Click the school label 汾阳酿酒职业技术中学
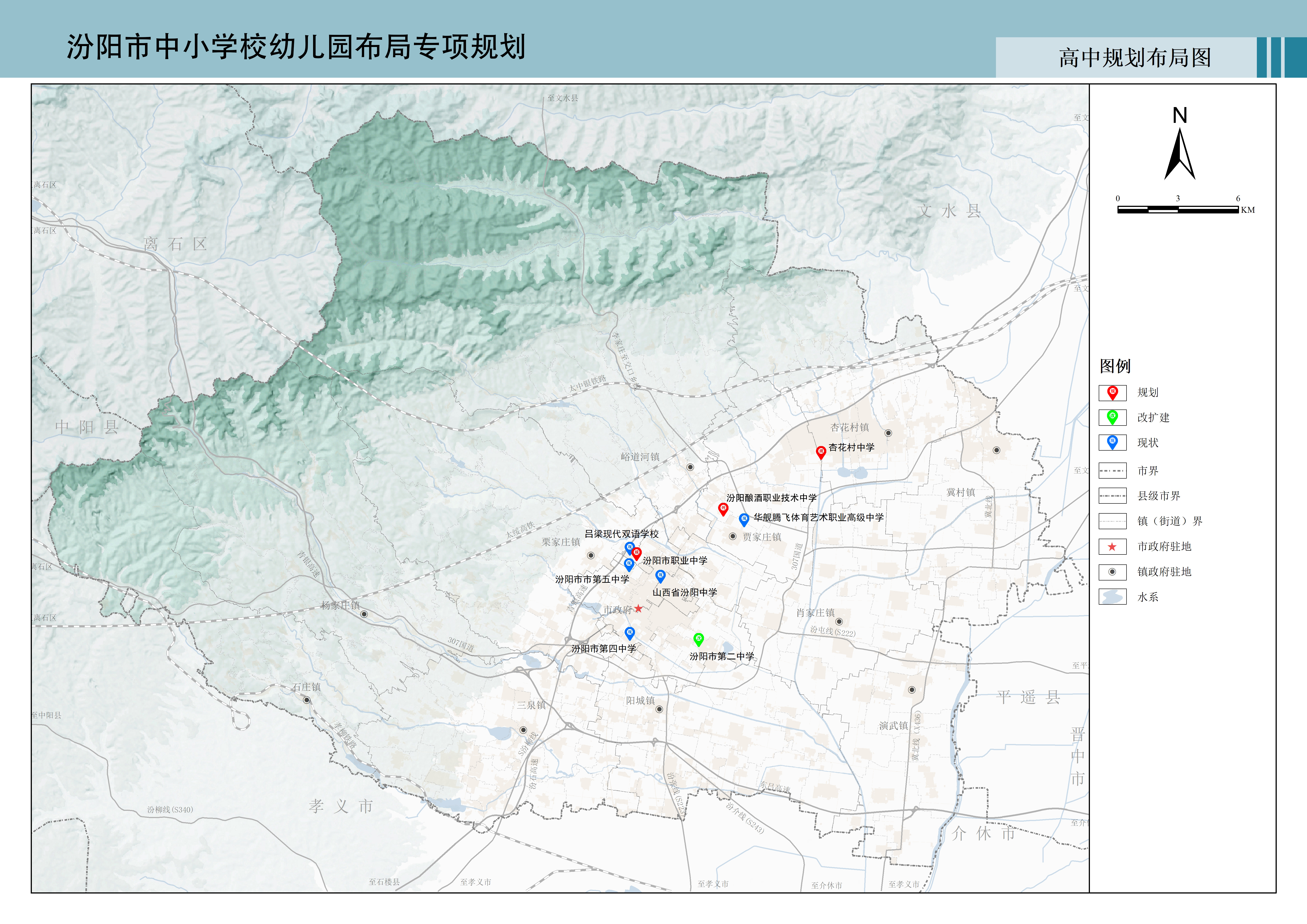Viewport: 1307px width, 924px height. pos(771,498)
